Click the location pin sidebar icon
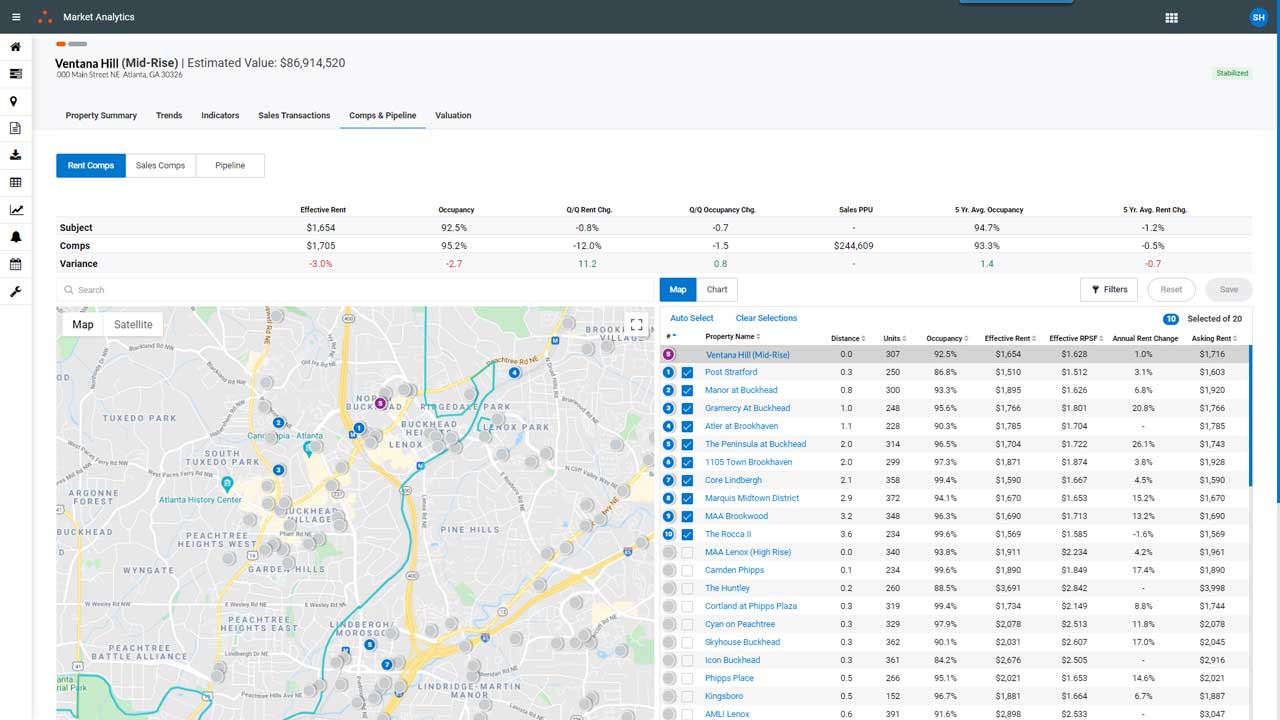Image resolution: width=1280 pixels, height=720 pixels. pos(15,101)
